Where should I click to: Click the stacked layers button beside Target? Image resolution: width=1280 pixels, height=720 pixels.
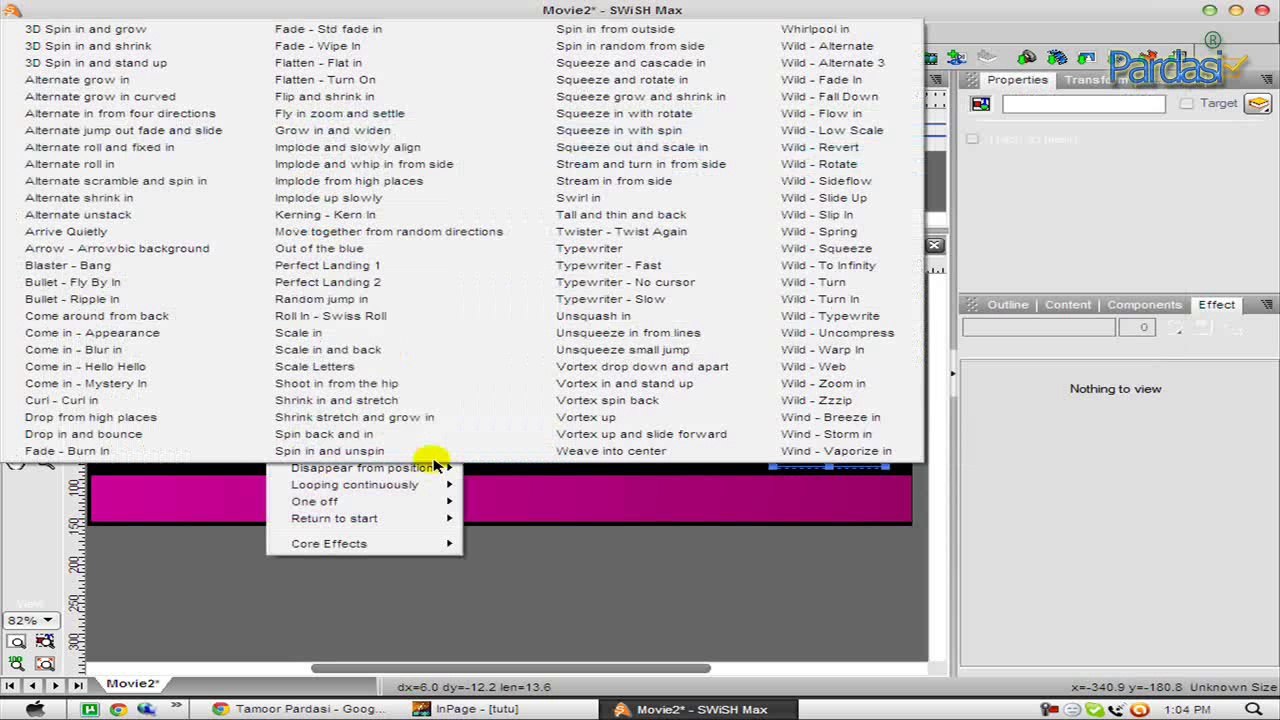(x=1257, y=104)
